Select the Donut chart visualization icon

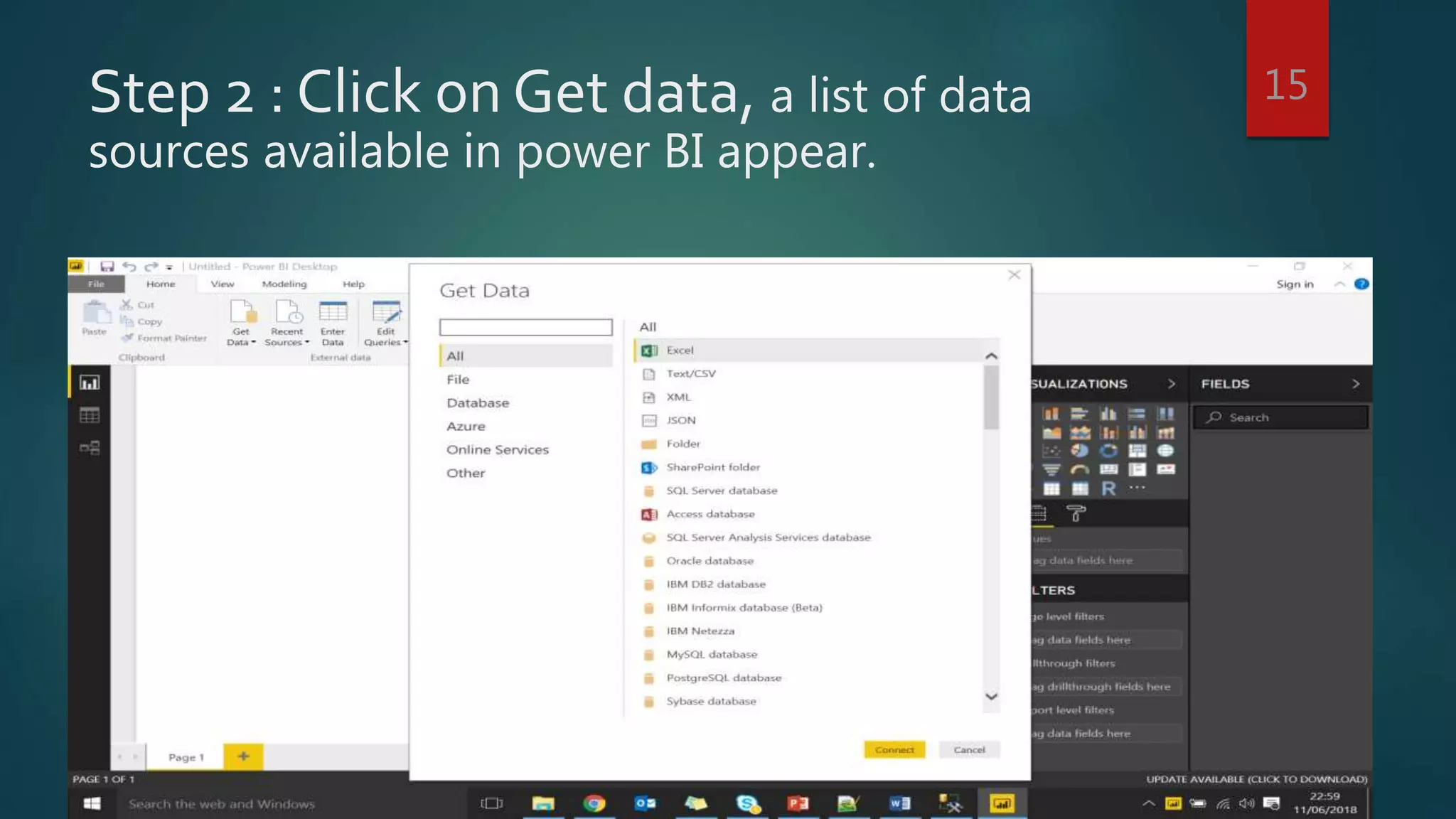(1108, 451)
